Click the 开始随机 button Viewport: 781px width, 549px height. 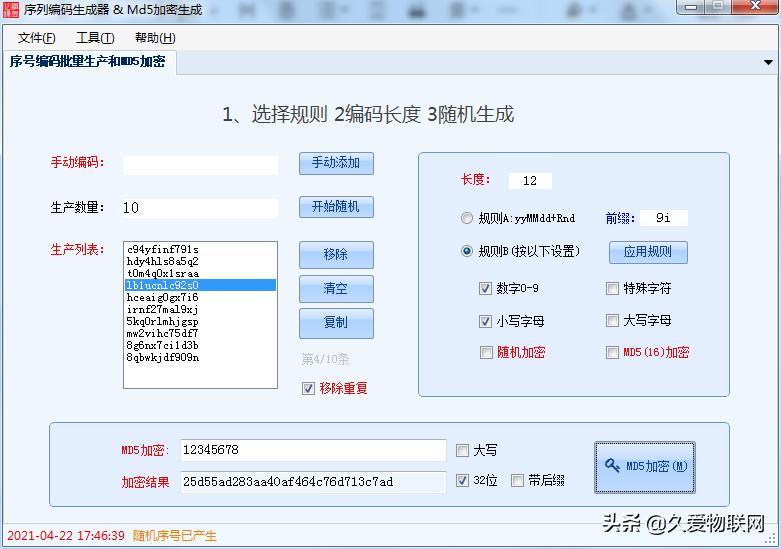point(336,207)
